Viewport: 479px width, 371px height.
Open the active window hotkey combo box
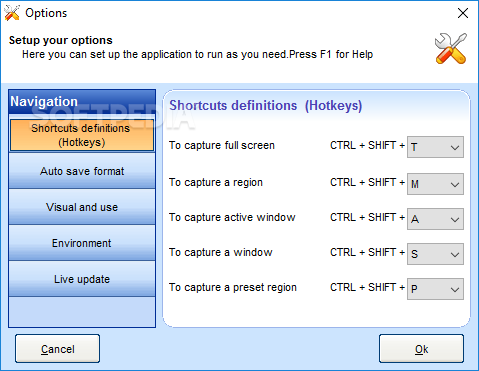435,219
